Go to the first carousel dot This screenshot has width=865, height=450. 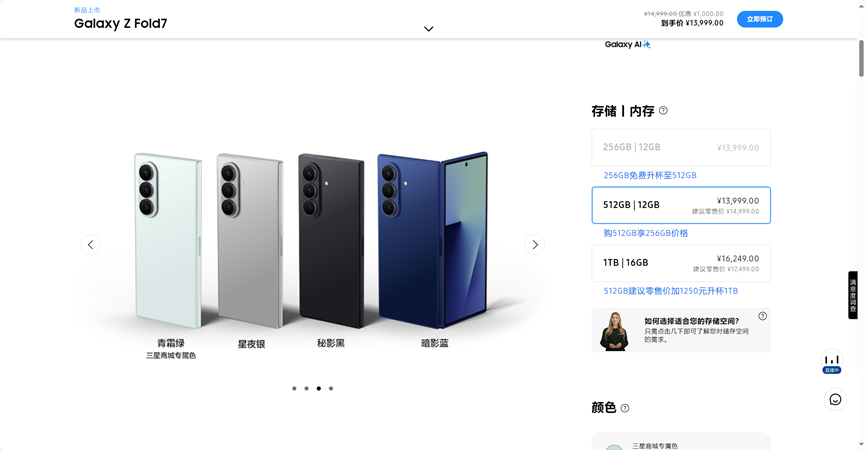coord(294,388)
